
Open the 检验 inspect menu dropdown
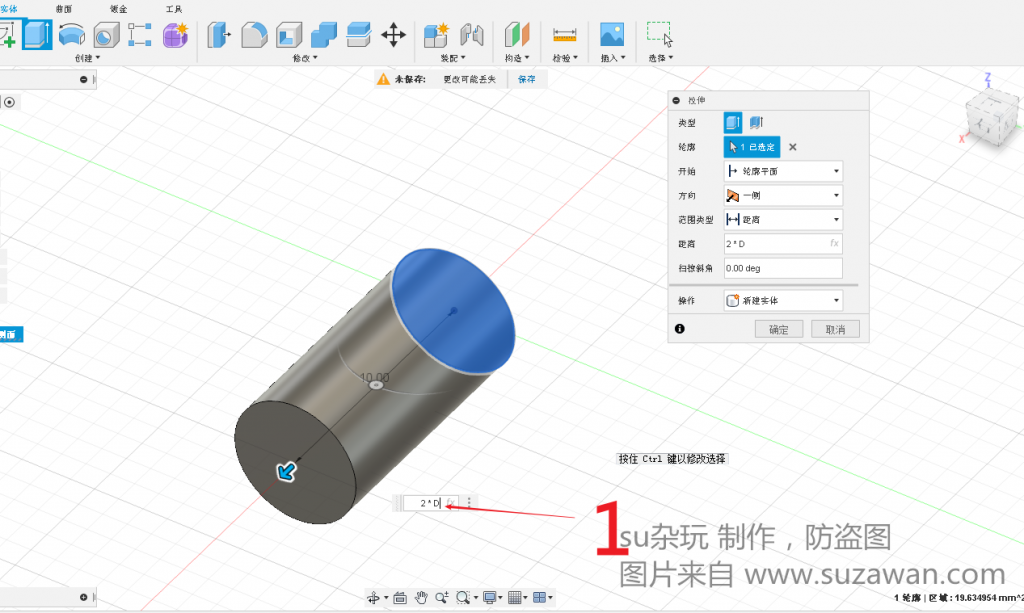point(565,58)
